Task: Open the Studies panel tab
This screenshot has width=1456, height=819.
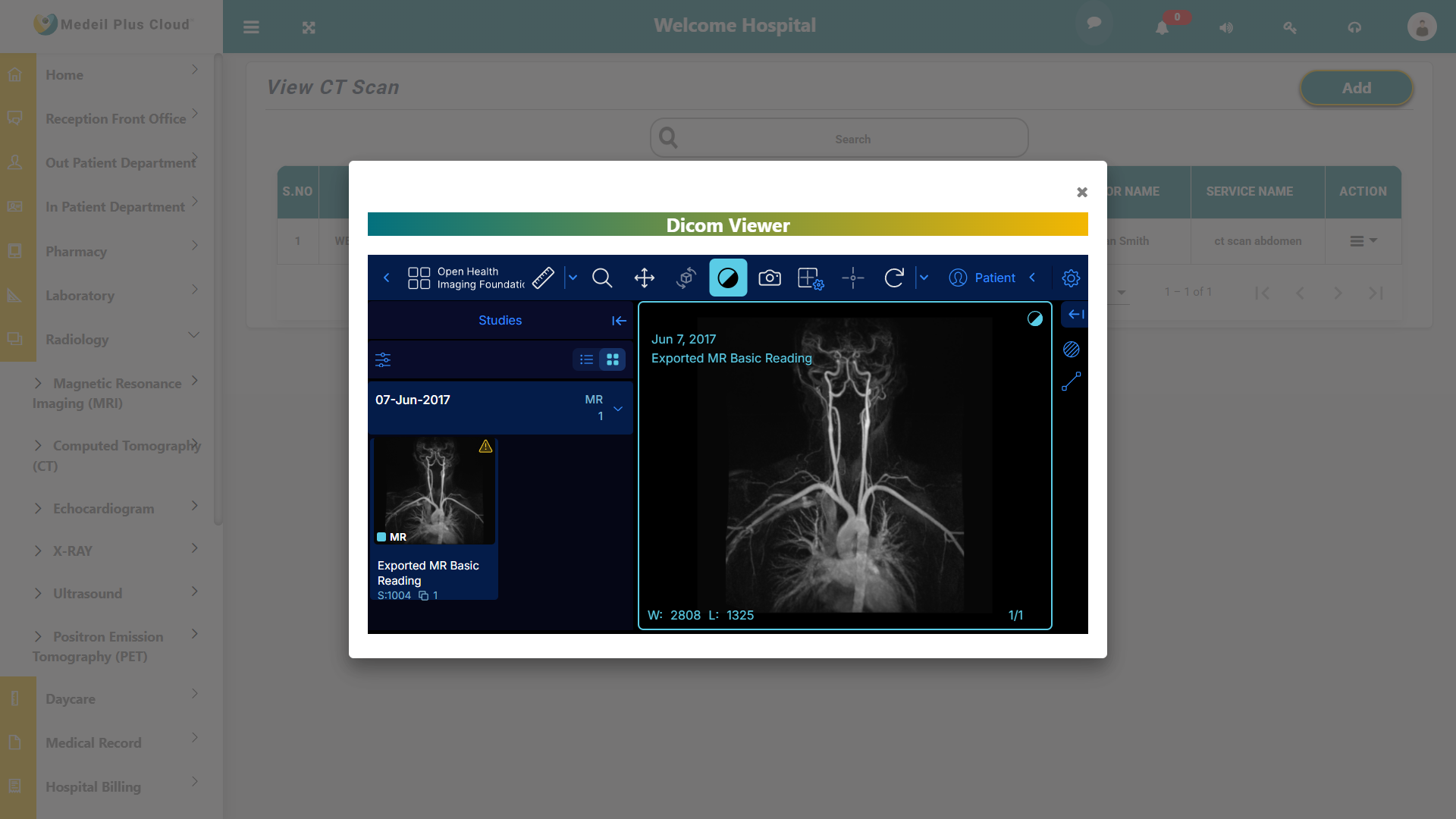Action: point(500,320)
